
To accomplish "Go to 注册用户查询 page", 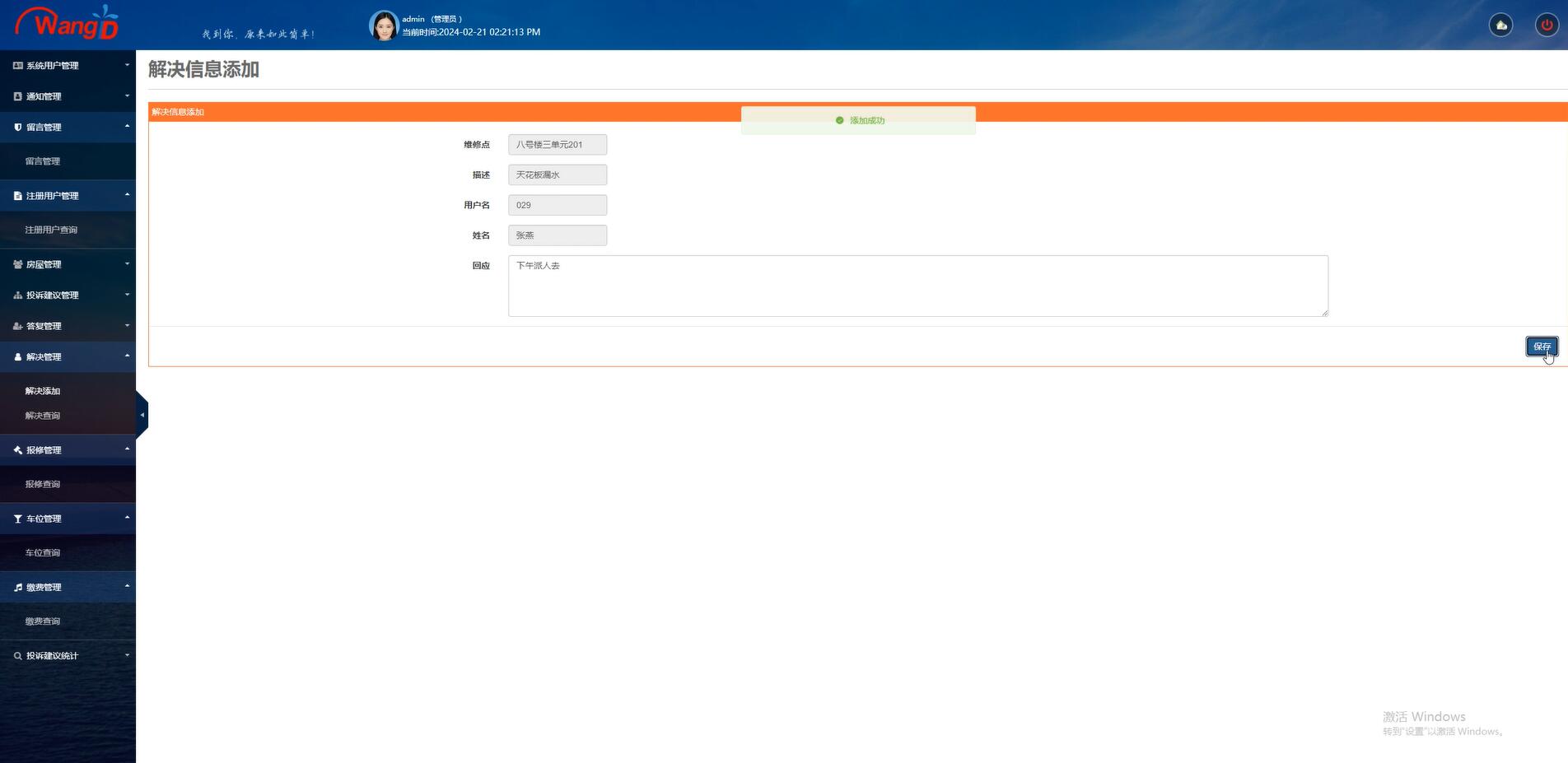I will [51, 230].
